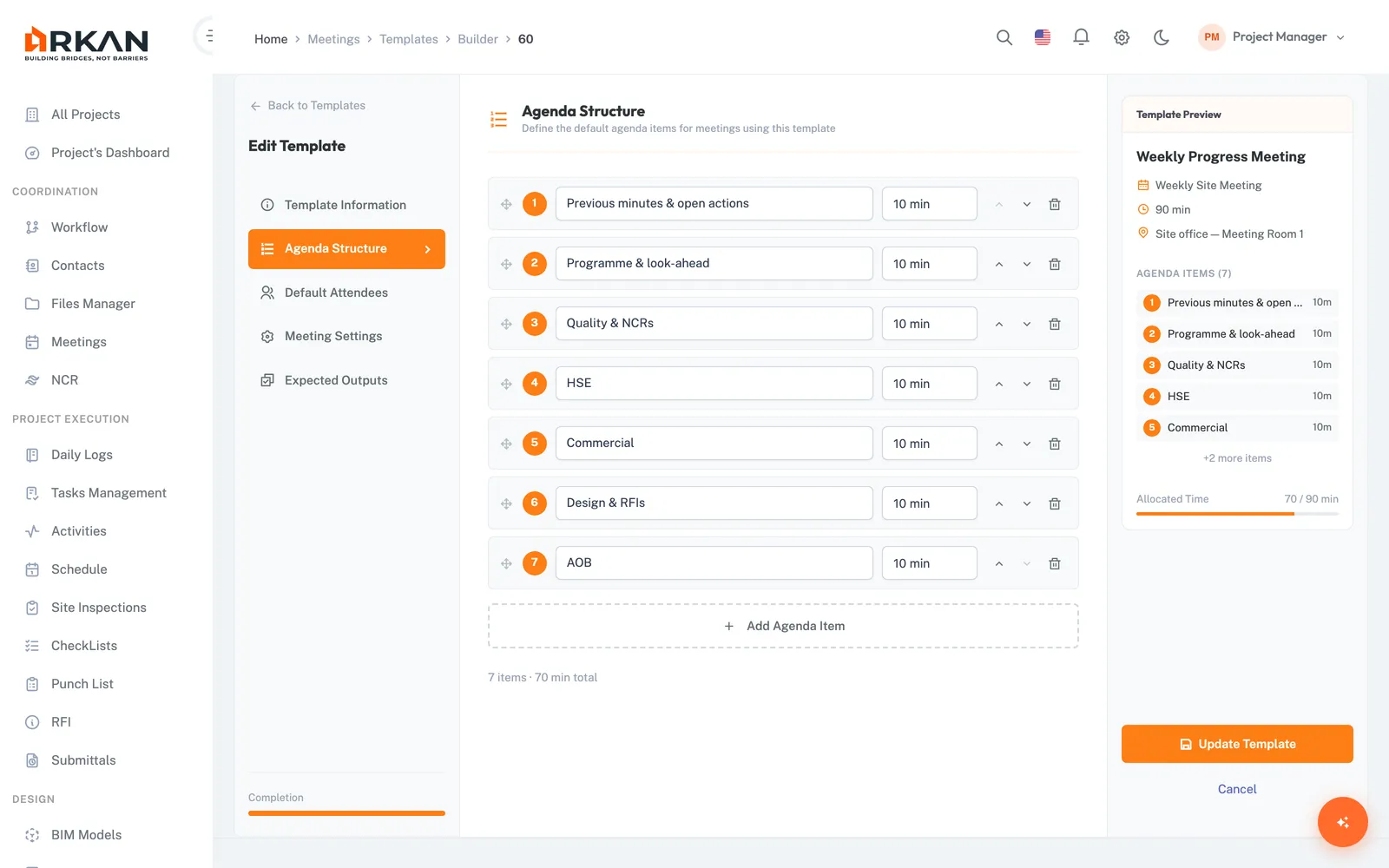Move Previous minutes item down
This screenshot has height=868, width=1389.
coord(1027,204)
